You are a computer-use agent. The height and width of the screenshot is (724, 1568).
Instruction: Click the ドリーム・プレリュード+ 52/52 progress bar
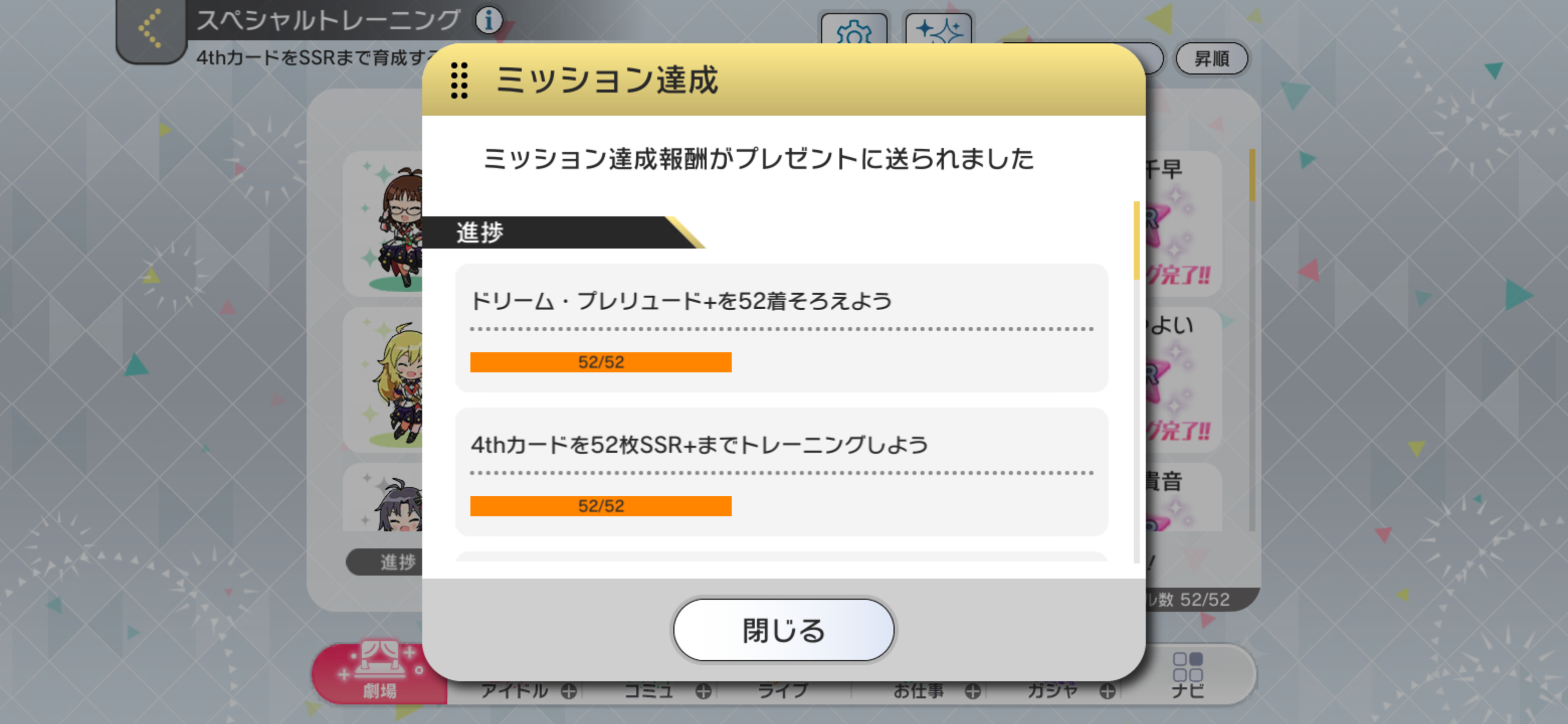(601, 363)
